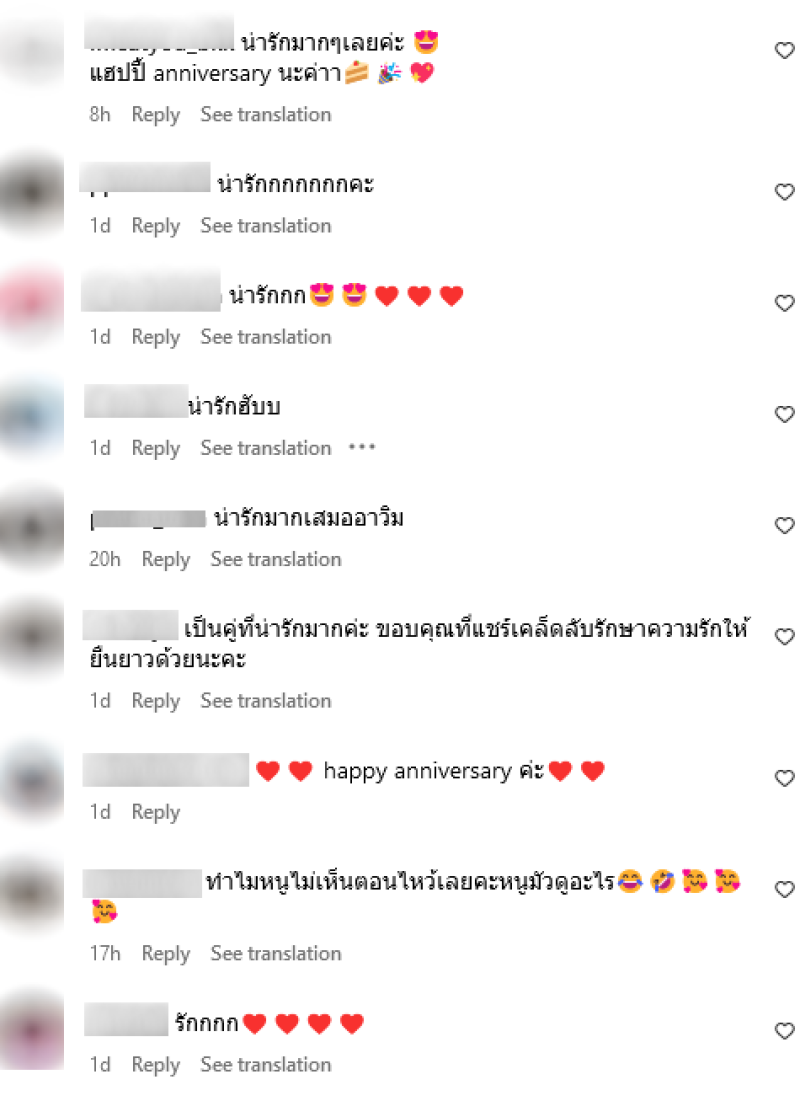
Task: Heart the long two-line Thai comment
Action: 784,637
